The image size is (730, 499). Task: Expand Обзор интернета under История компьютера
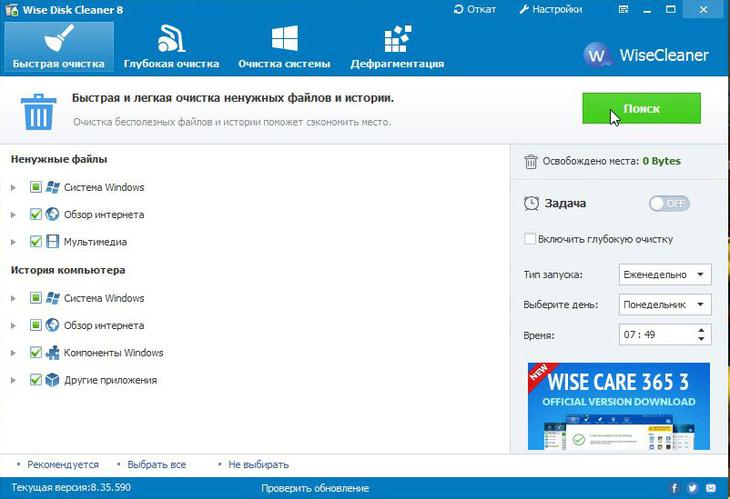point(14,325)
